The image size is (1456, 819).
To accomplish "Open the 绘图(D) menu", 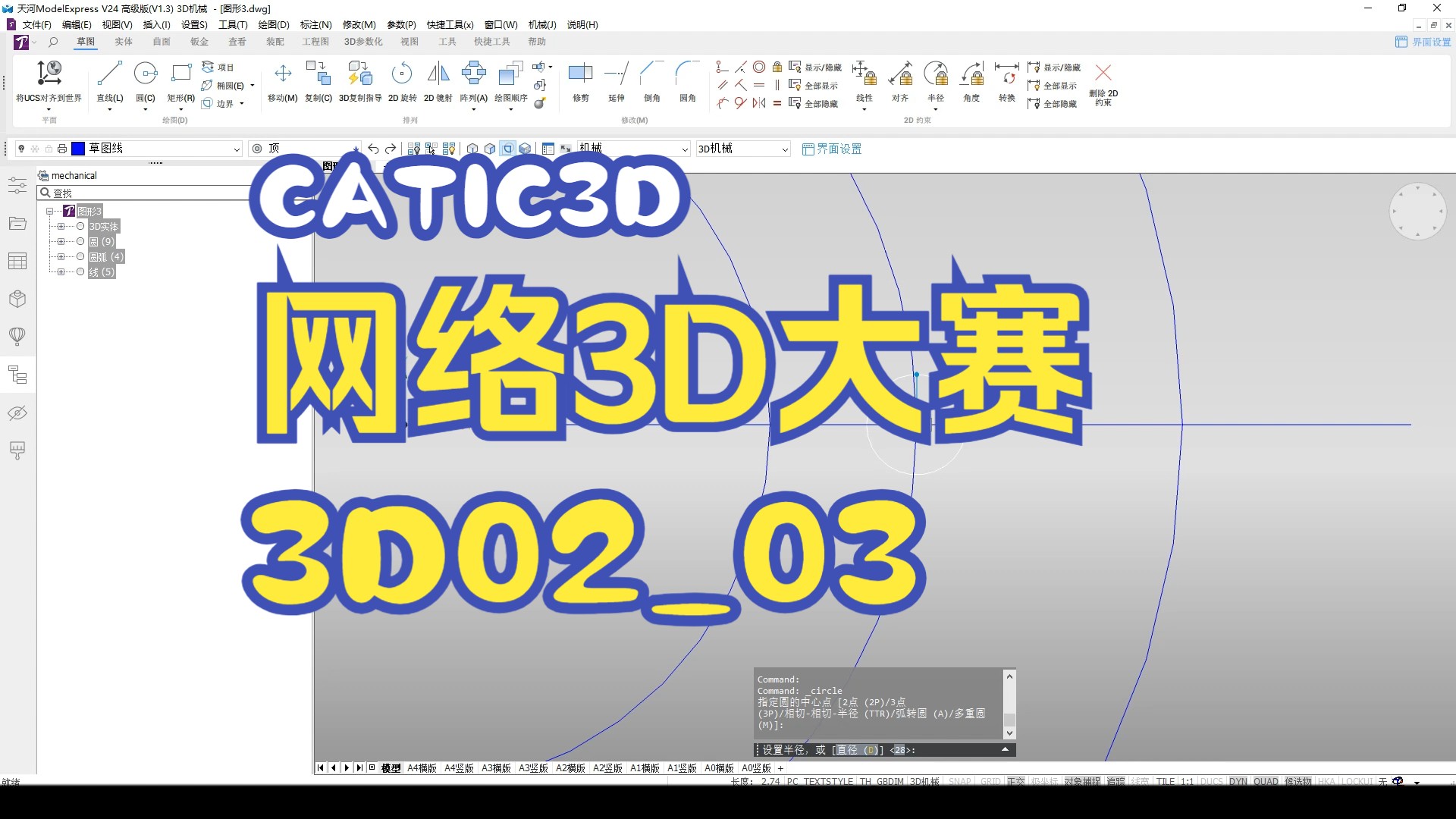I will click(274, 25).
